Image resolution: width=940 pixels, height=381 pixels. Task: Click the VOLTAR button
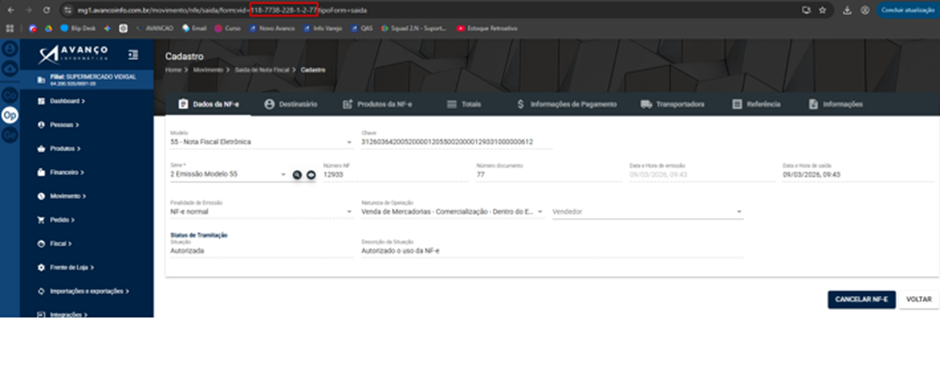pyautogui.click(x=918, y=300)
